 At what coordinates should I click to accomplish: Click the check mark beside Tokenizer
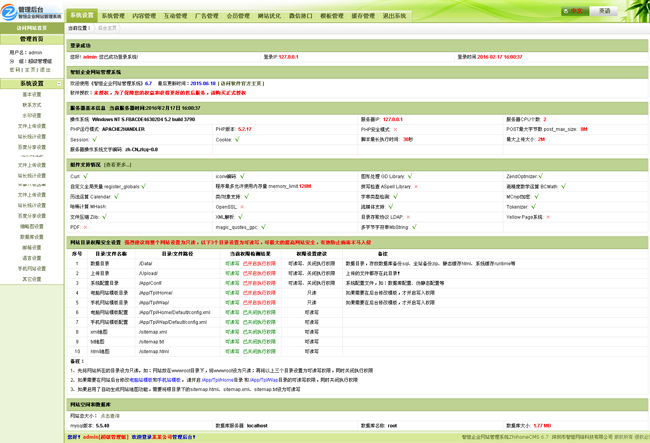pyautogui.click(x=534, y=206)
